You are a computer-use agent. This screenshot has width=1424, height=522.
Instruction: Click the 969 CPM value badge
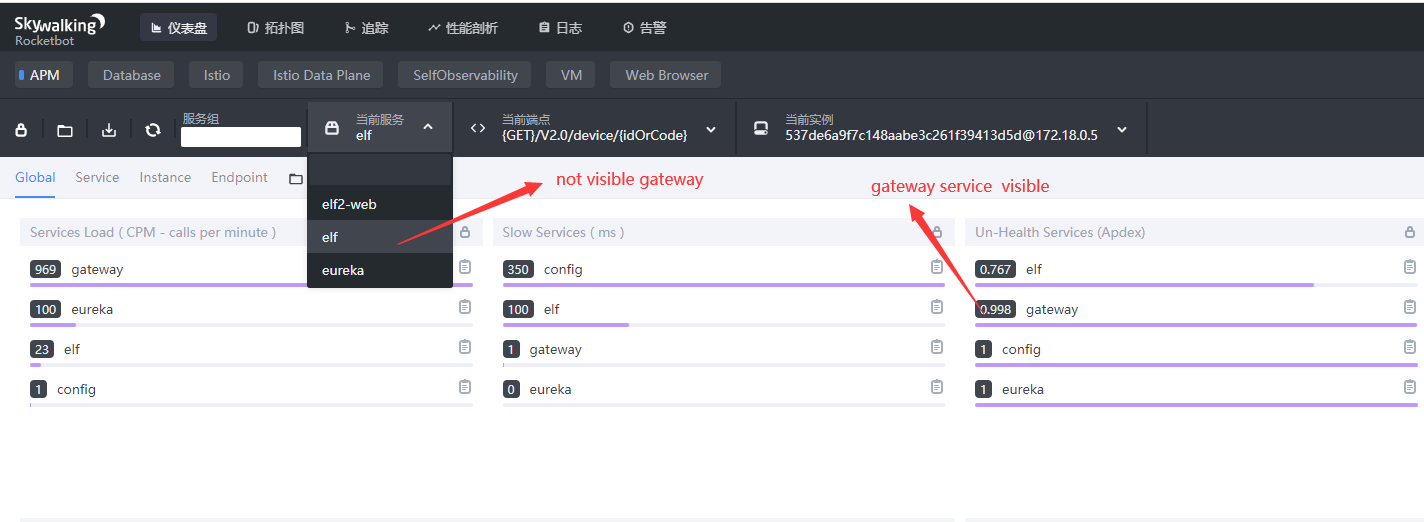click(x=46, y=269)
